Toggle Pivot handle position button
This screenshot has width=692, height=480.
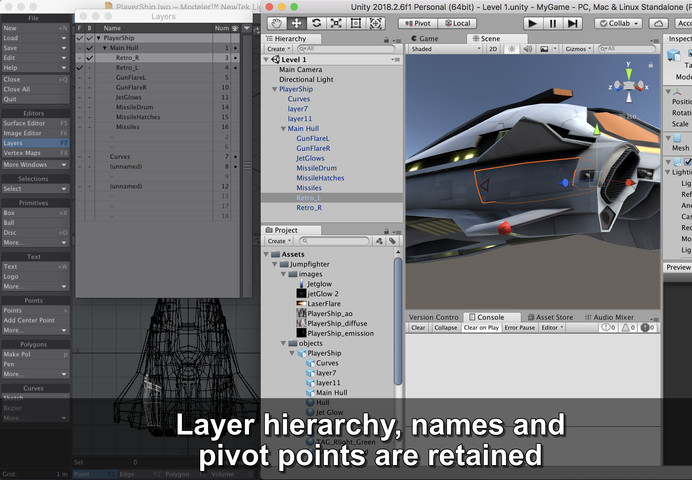(x=417, y=23)
